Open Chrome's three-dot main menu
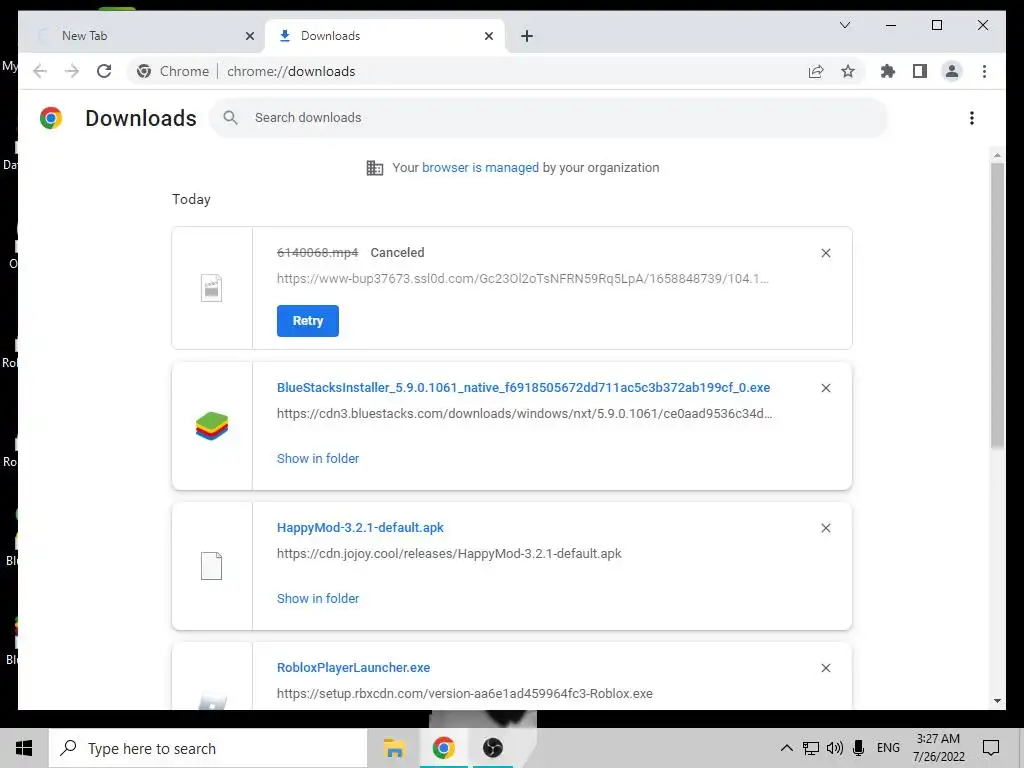Viewport: 1024px width, 768px height. 984,71
